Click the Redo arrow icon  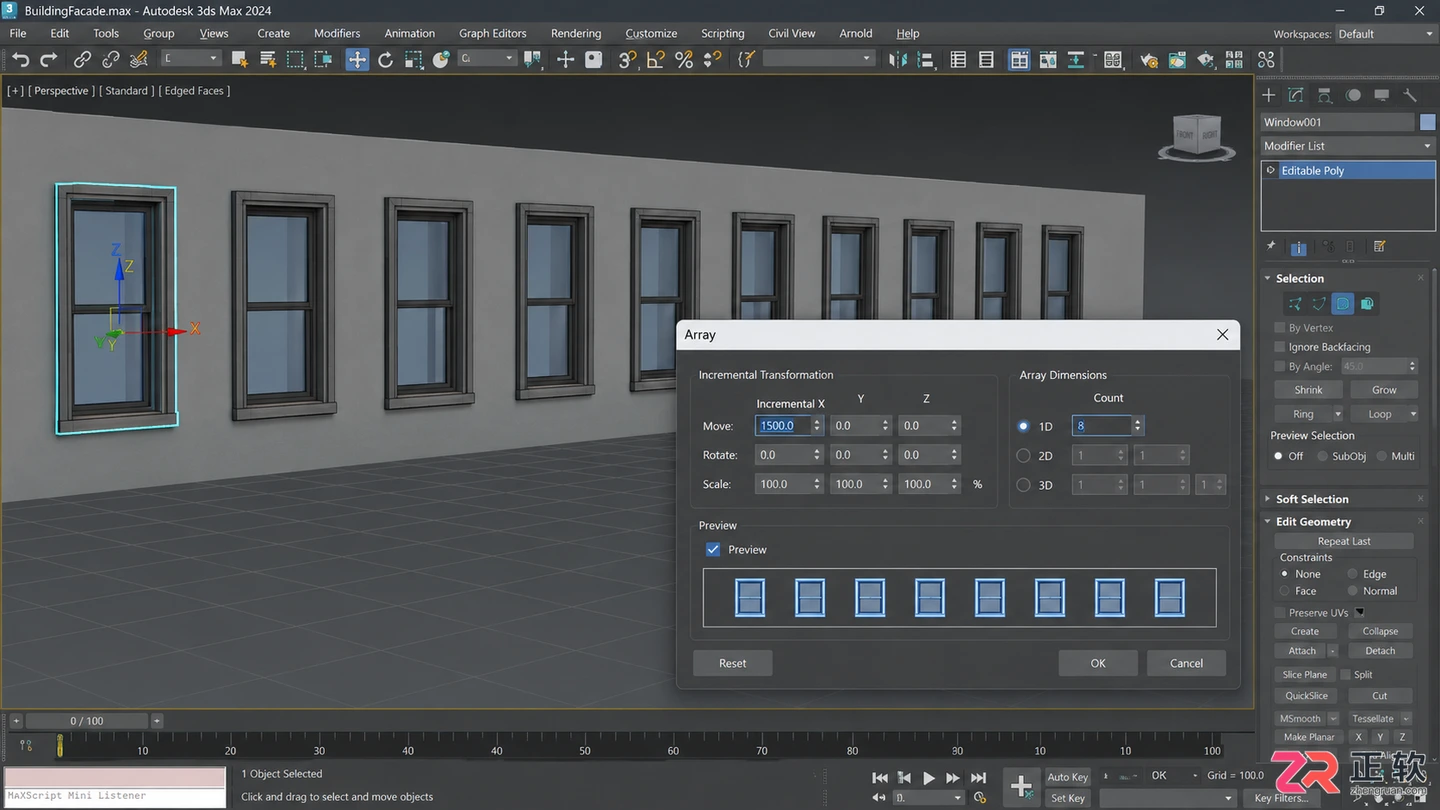(x=48, y=60)
